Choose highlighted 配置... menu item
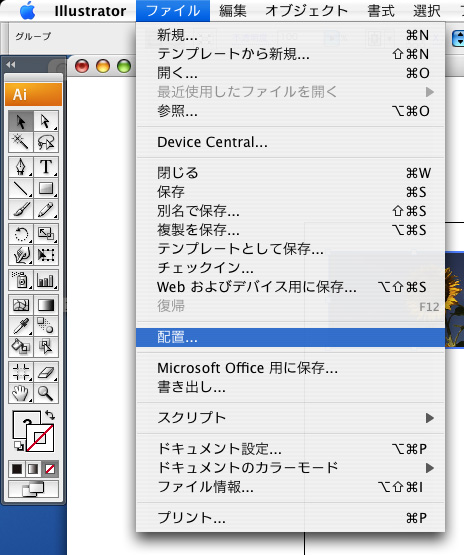464x555 pixels. 291,337
